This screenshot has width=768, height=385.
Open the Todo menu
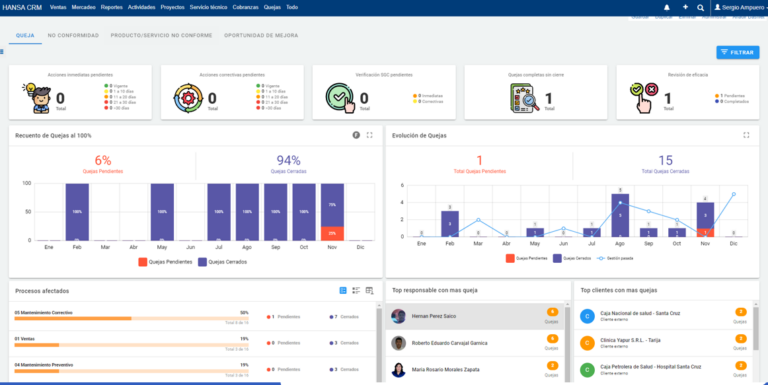(292, 7)
